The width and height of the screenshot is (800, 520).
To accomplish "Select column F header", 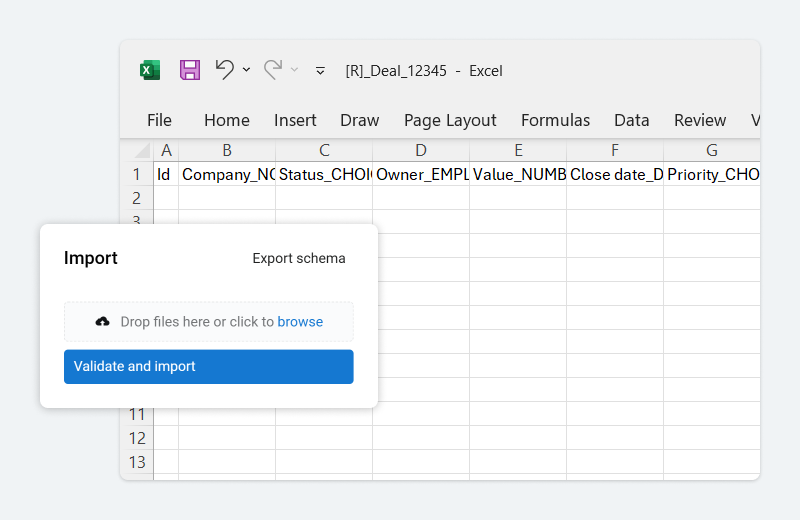I will click(615, 150).
